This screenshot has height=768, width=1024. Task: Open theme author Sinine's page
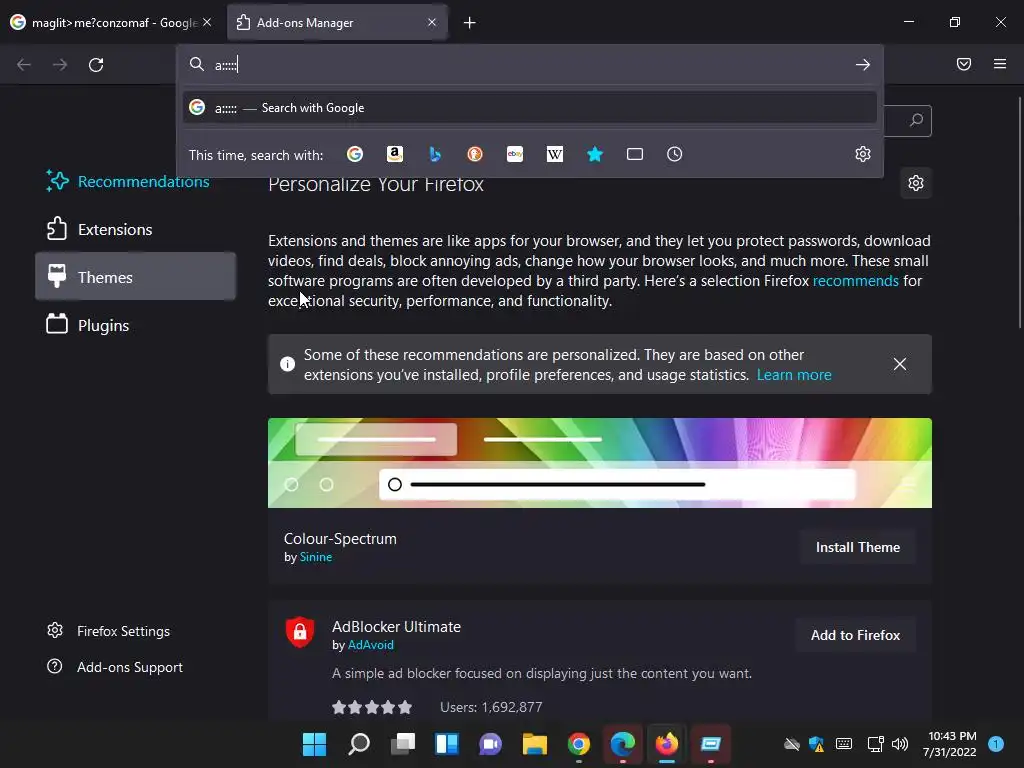[316, 557]
